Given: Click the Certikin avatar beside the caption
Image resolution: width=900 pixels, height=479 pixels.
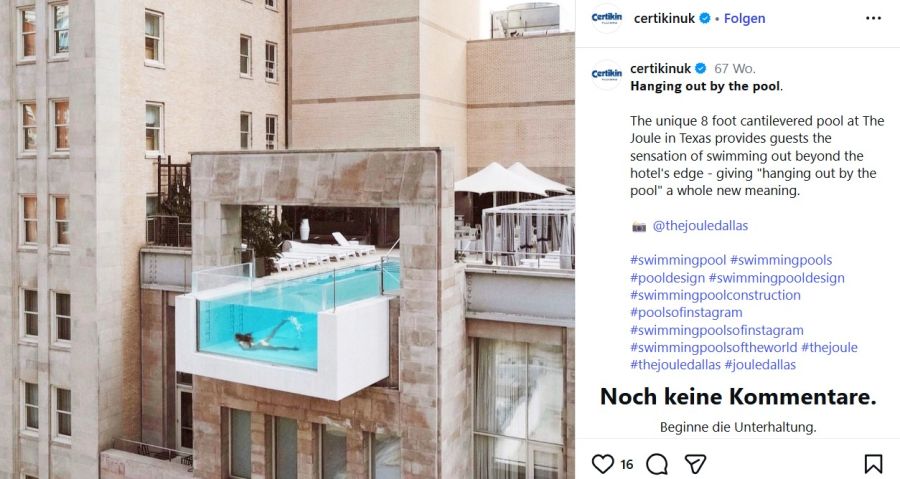Looking at the screenshot, I should [x=607, y=75].
